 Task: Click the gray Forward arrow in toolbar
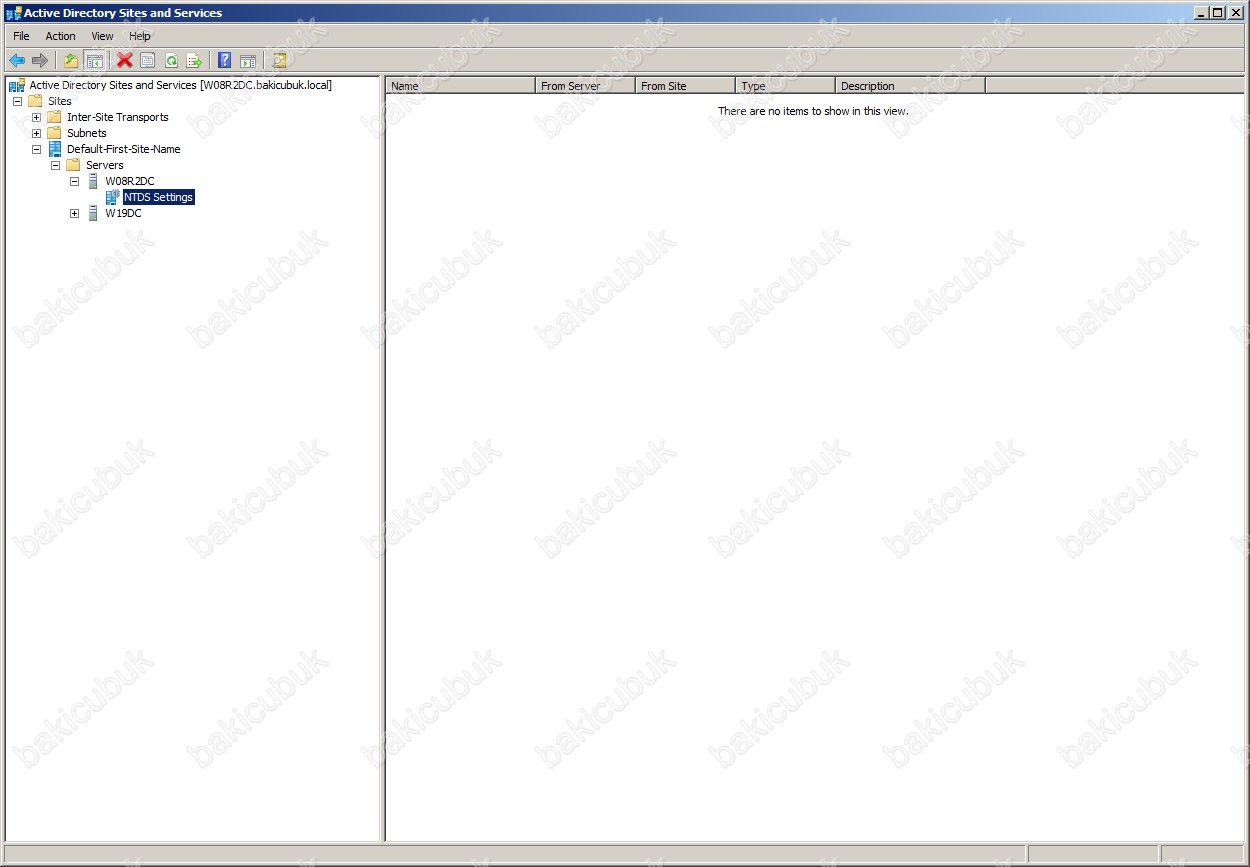click(40, 61)
